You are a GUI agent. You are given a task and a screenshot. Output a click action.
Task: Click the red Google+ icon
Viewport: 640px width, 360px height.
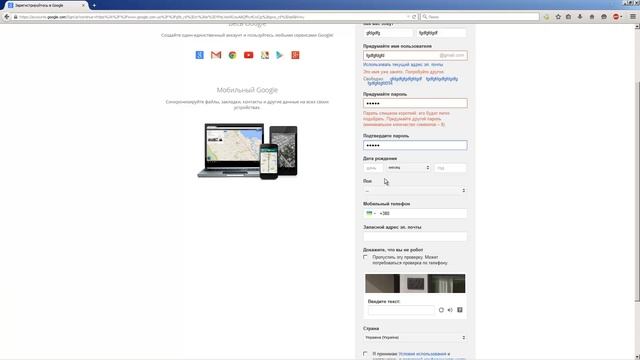pyautogui.click(x=296, y=55)
